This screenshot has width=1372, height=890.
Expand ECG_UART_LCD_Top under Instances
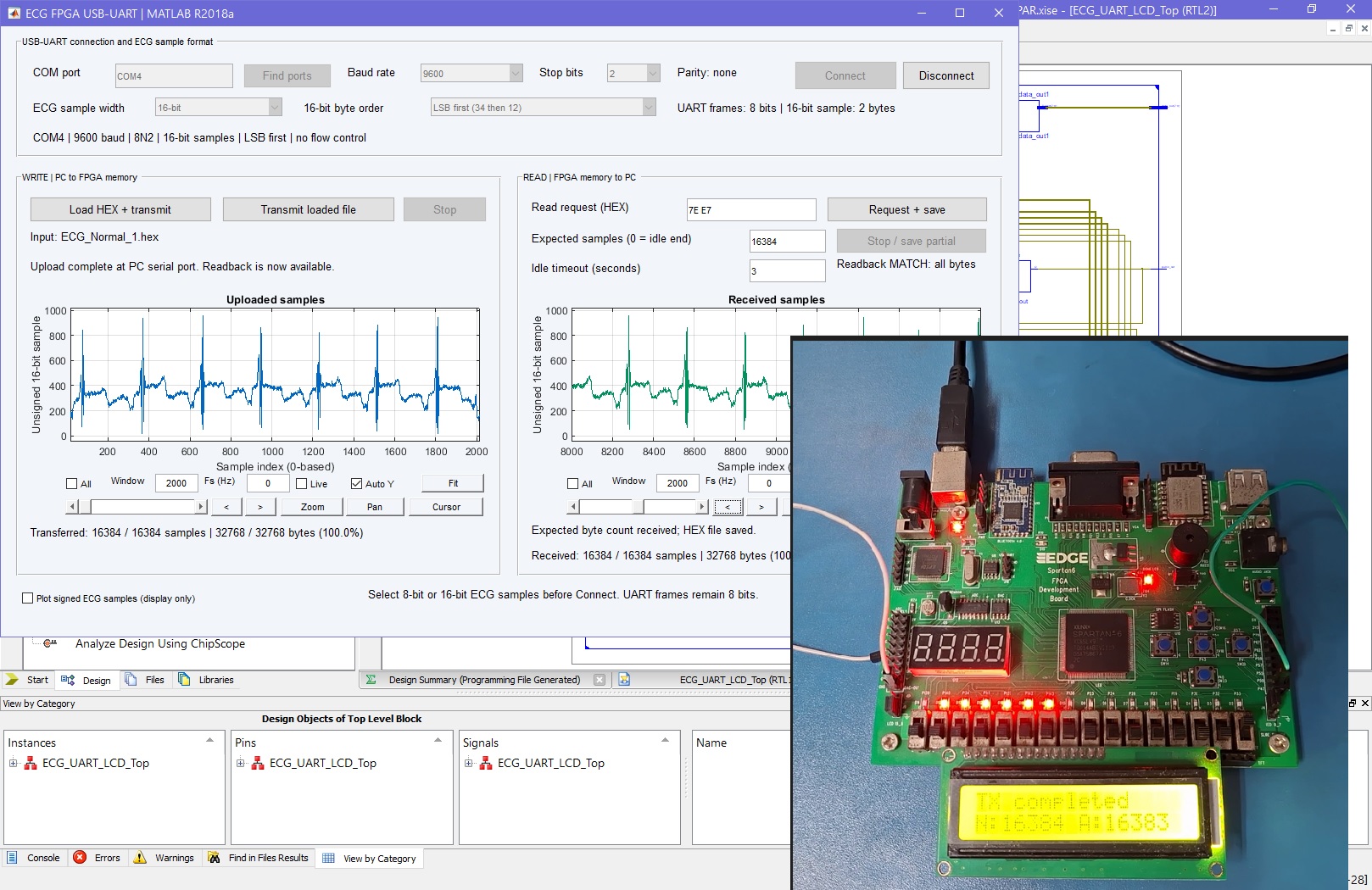click(x=14, y=763)
